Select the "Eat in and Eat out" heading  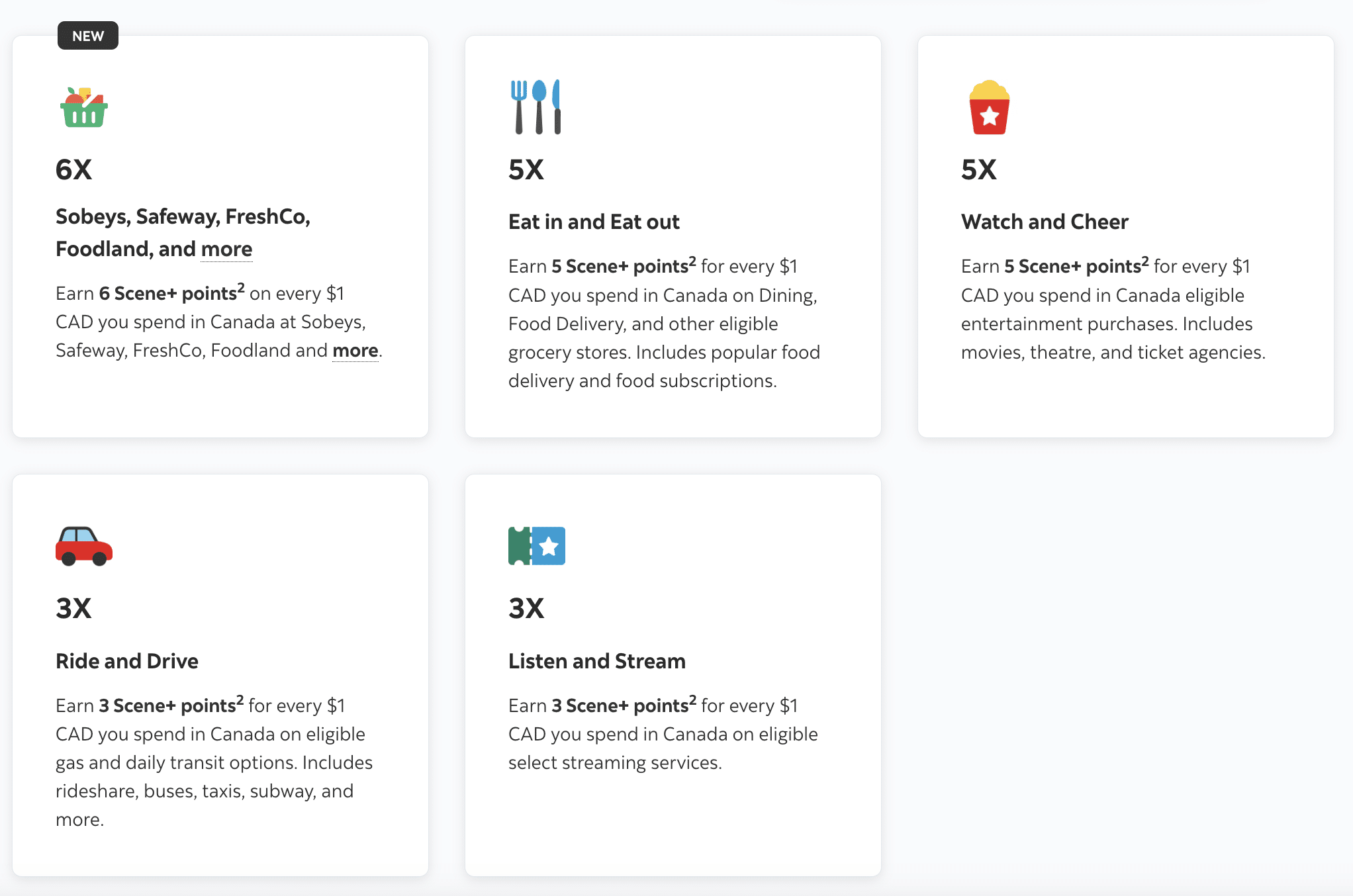tap(594, 222)
